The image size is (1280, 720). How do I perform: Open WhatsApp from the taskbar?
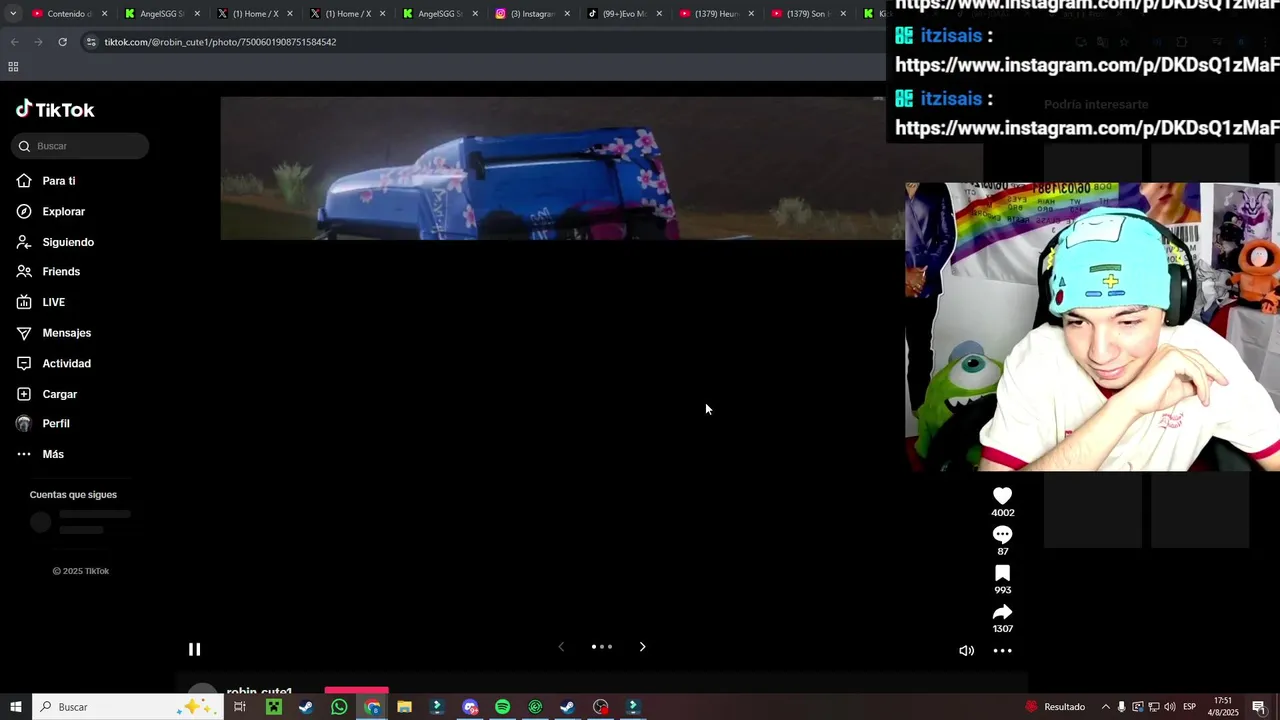[339, 707]
